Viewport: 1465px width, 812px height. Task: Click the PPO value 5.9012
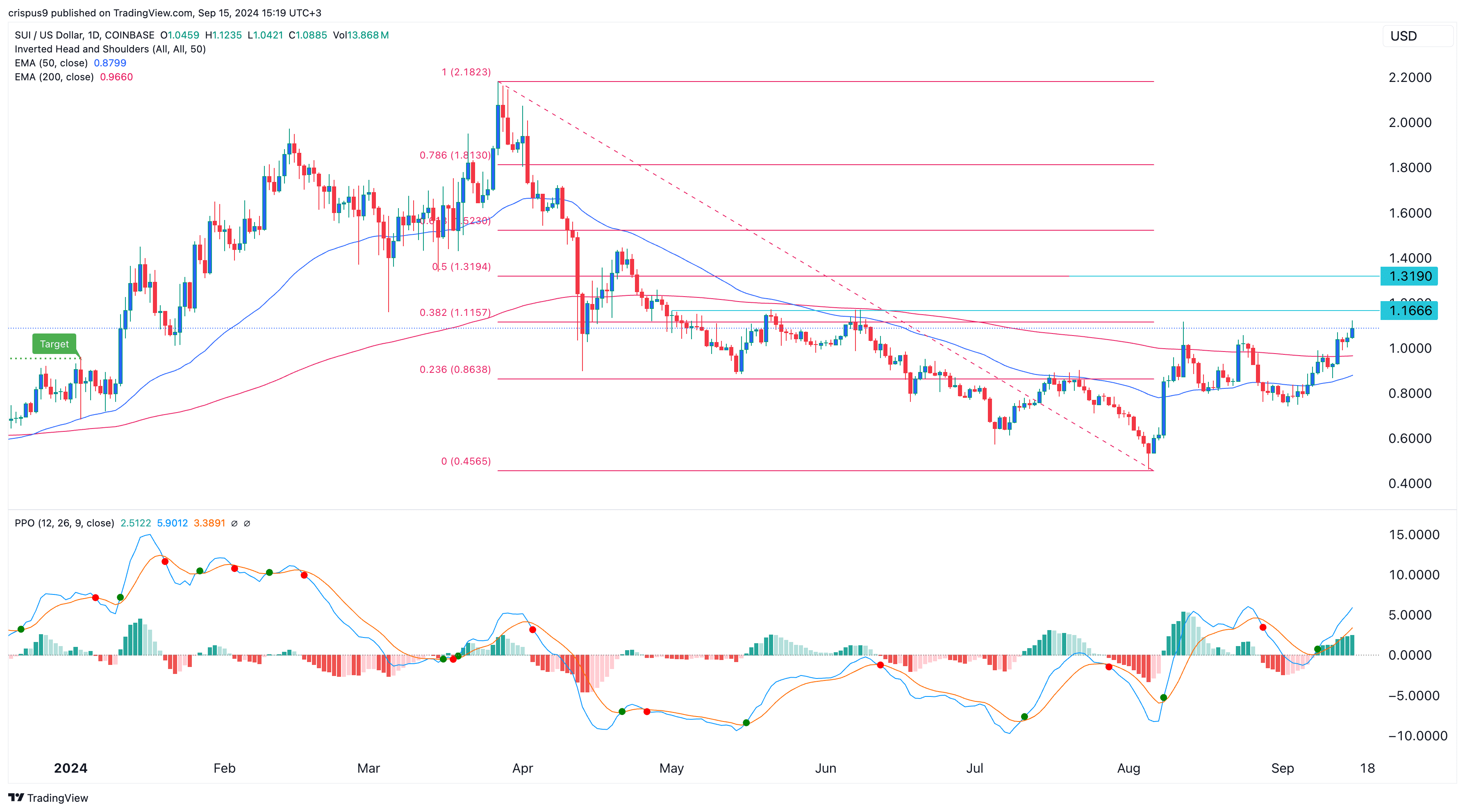172,523
